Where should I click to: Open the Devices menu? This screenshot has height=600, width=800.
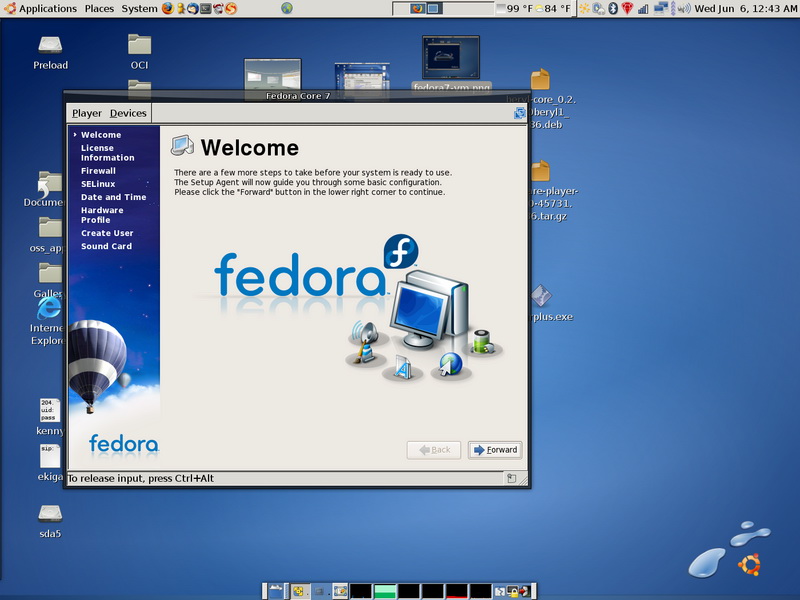128,113
